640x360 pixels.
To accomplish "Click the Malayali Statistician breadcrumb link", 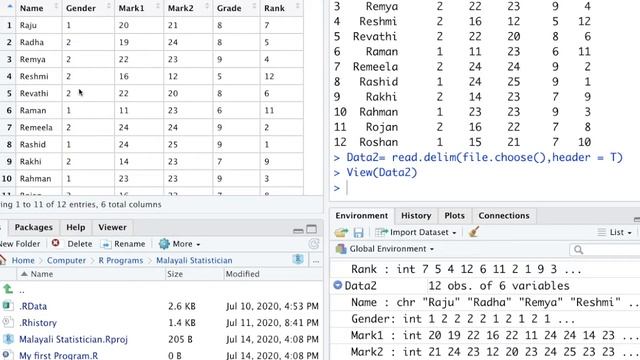I will (194, 260).
